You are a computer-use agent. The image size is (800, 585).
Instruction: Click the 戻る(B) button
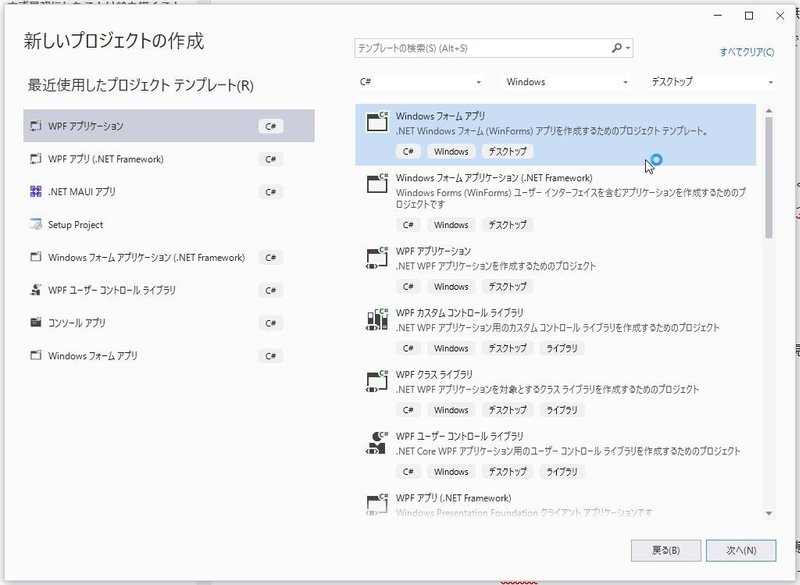pyautogui.click(x=666, y=550)
